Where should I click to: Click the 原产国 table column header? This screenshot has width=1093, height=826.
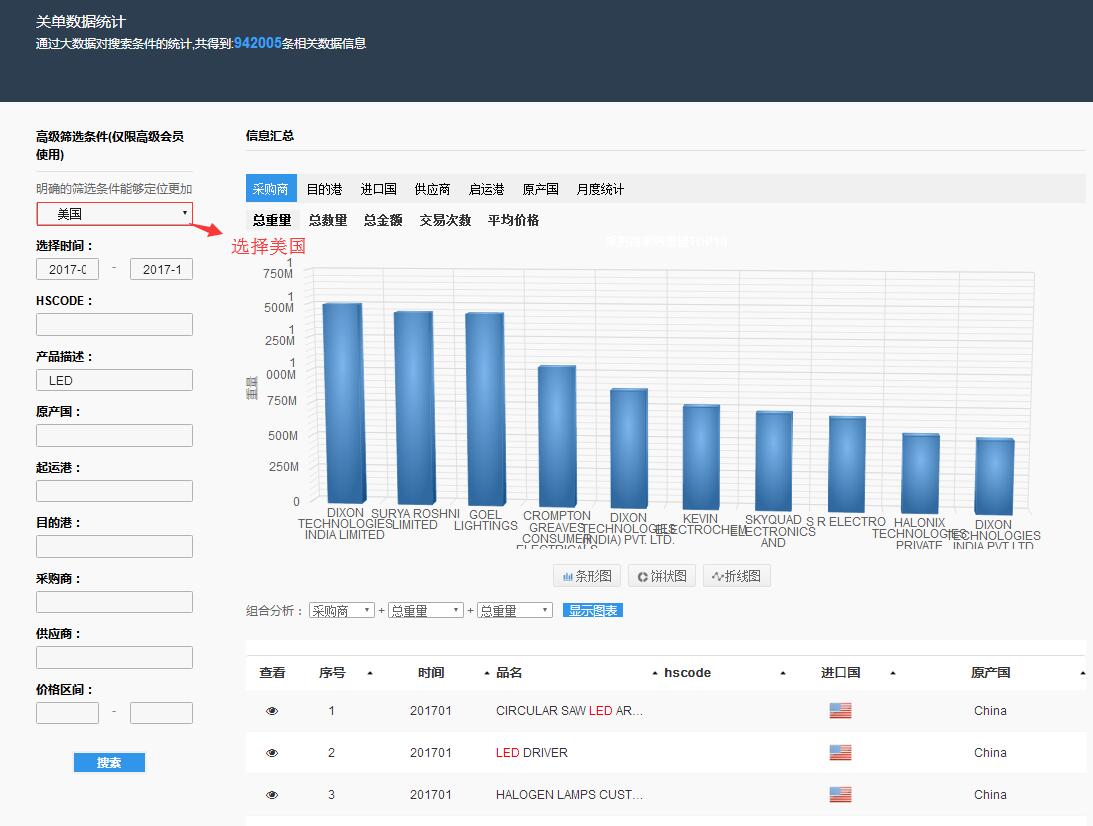991,673
